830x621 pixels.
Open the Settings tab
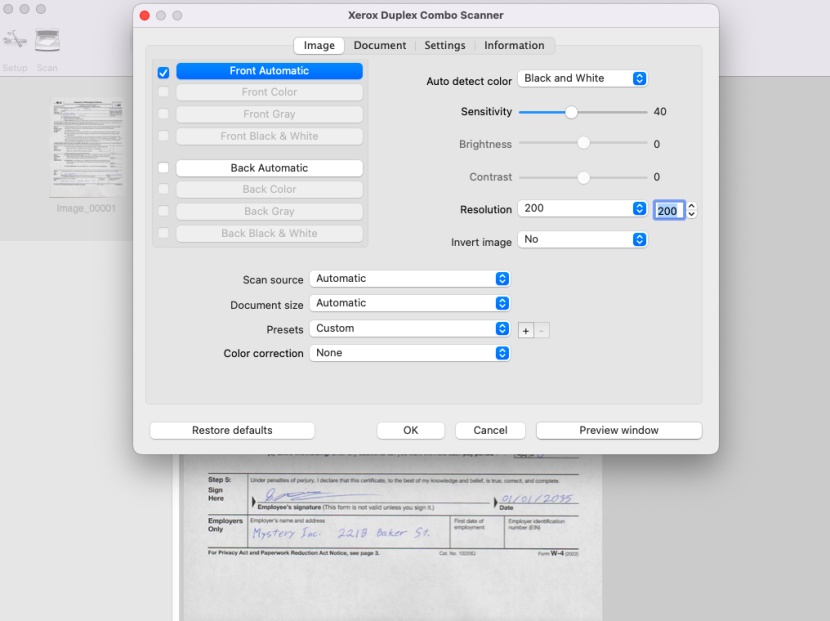[x=445, y=45]
